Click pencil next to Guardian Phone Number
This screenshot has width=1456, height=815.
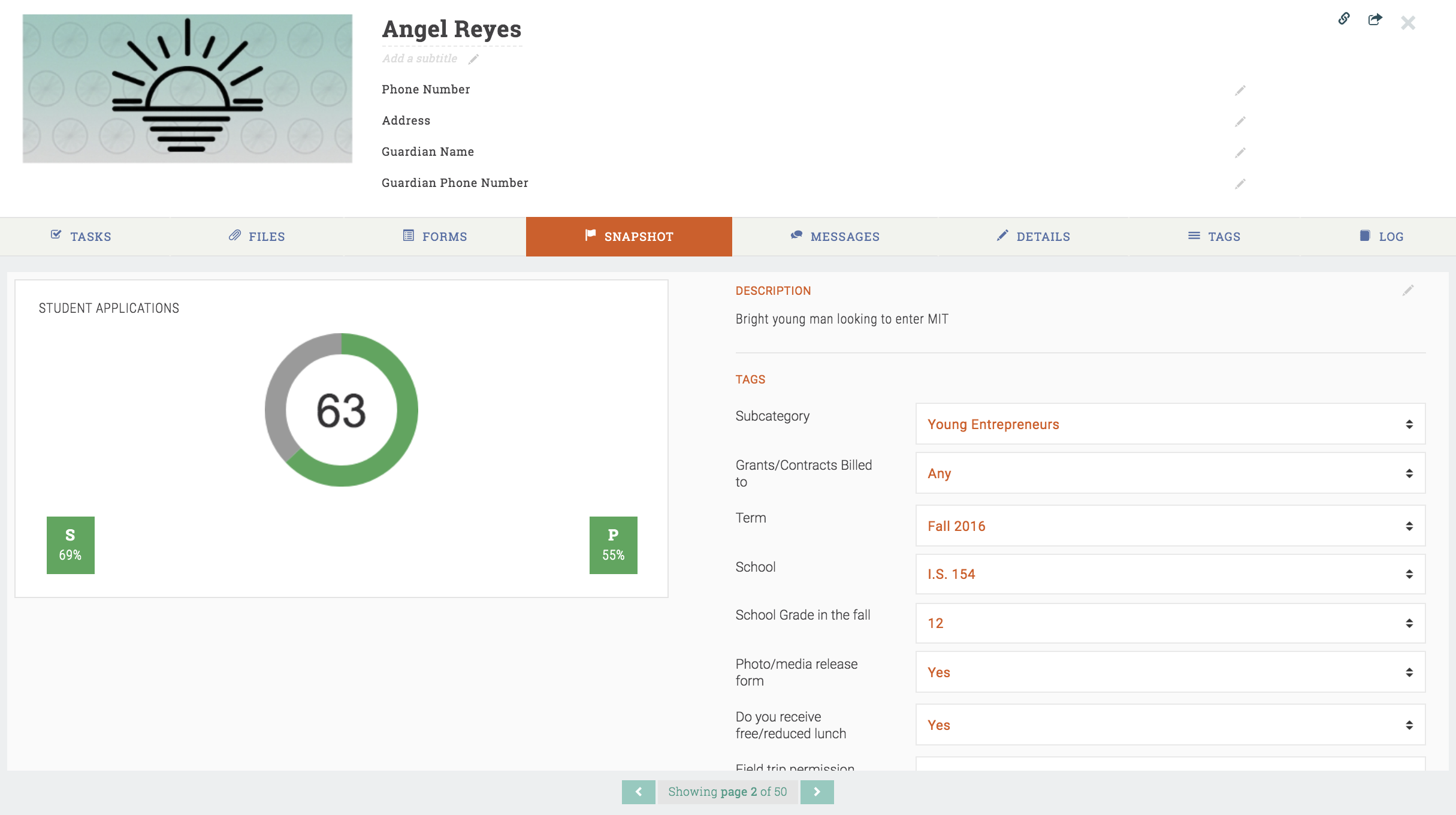pyautogui.click(x=1240, y=184)
